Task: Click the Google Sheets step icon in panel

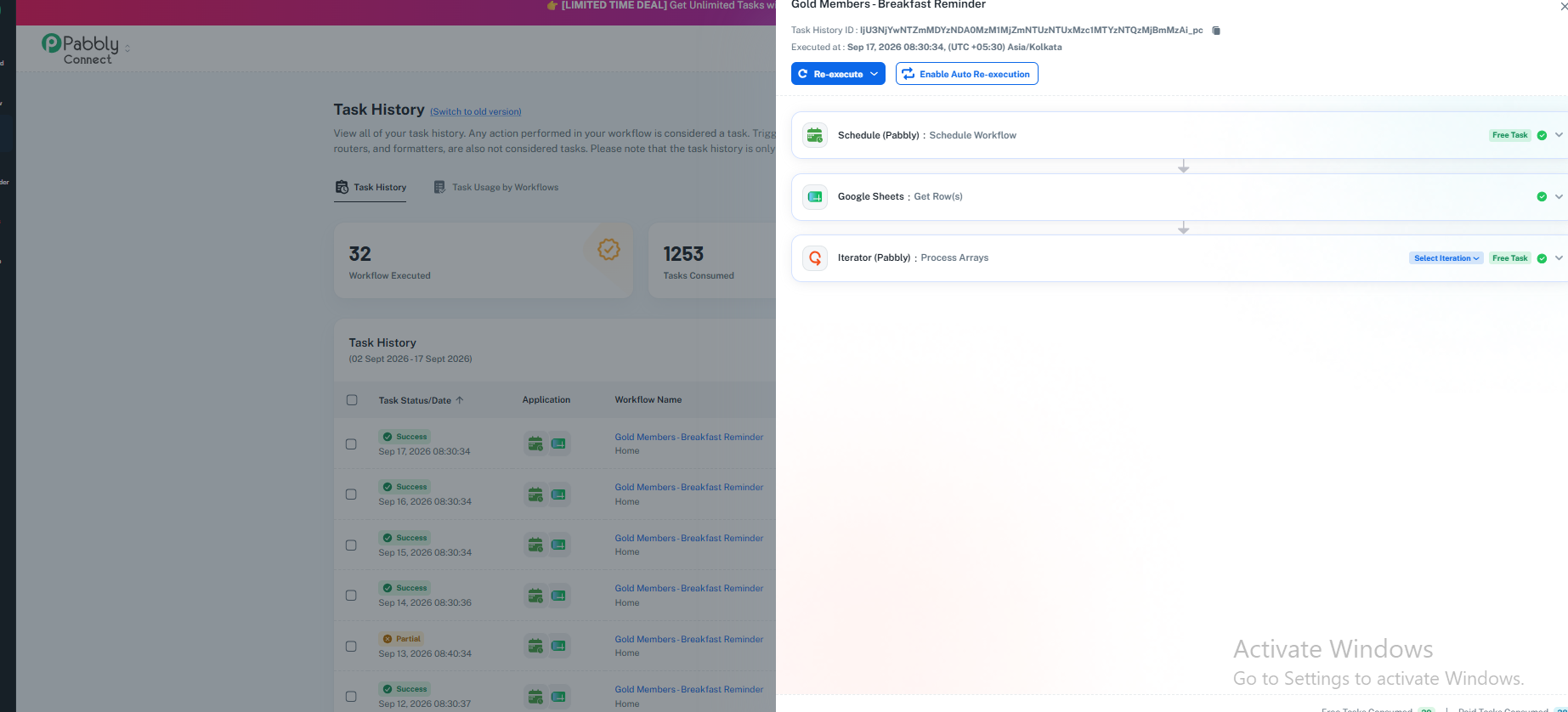Action: point(815,196)
